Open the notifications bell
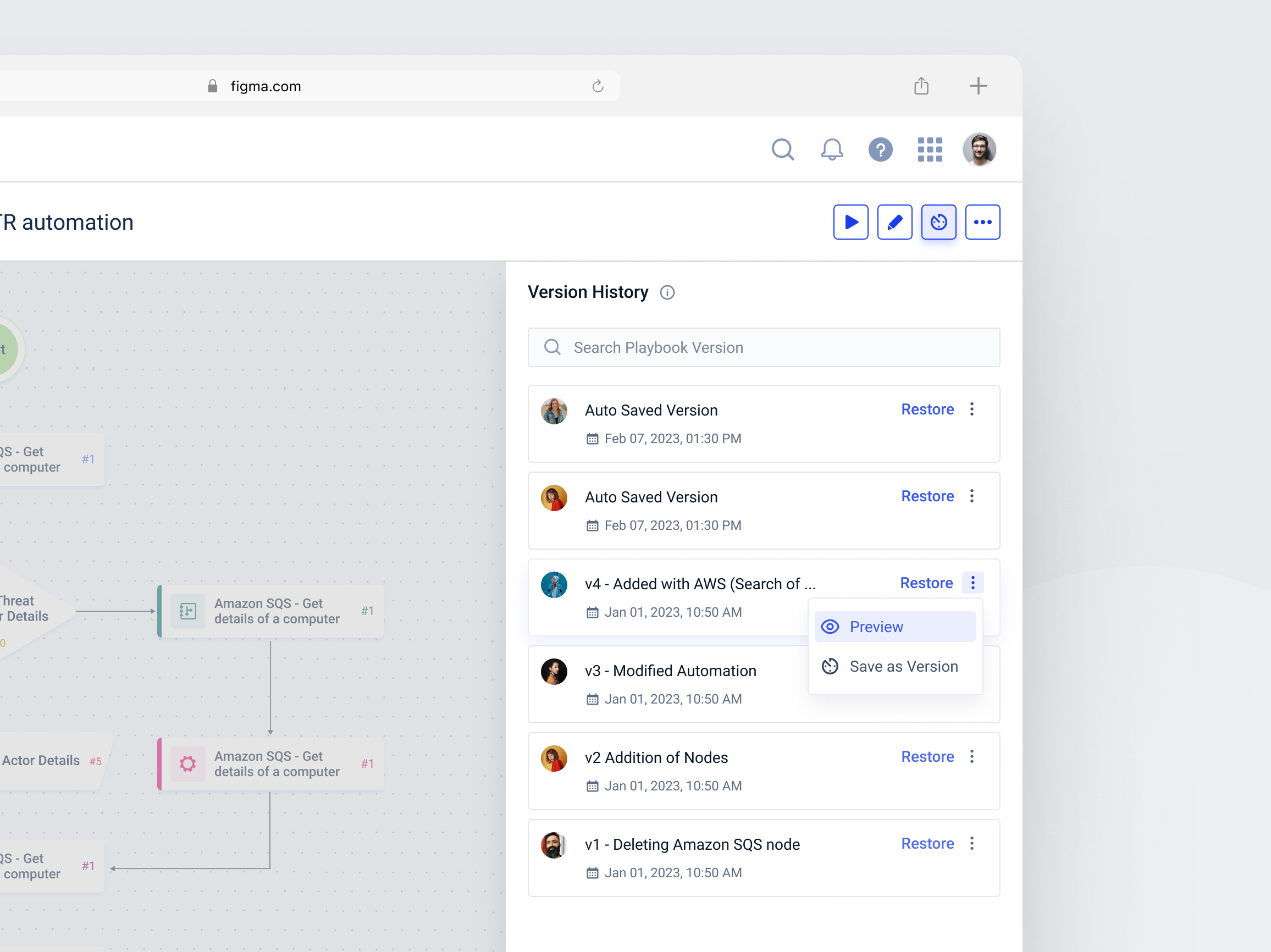Image resolution: width=1271 pixels, height=952 pixels. (831, 150)
